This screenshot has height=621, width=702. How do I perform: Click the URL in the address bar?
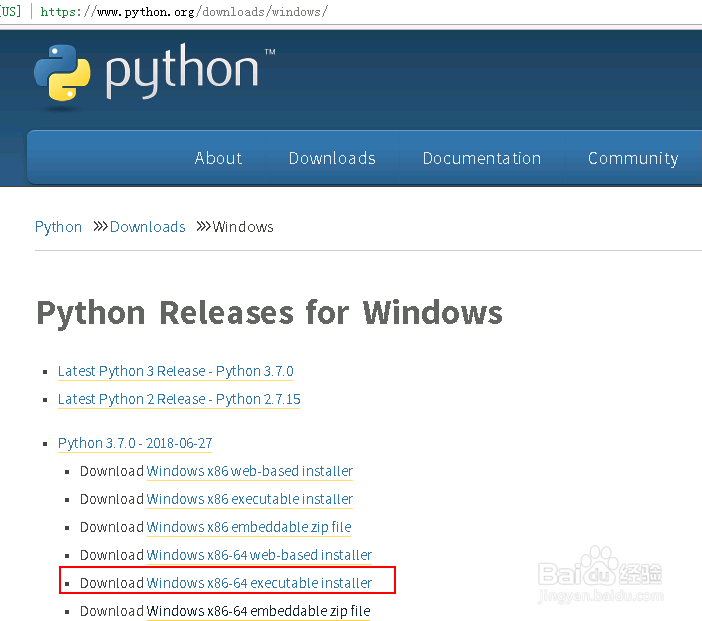click(x=184, y=12)
